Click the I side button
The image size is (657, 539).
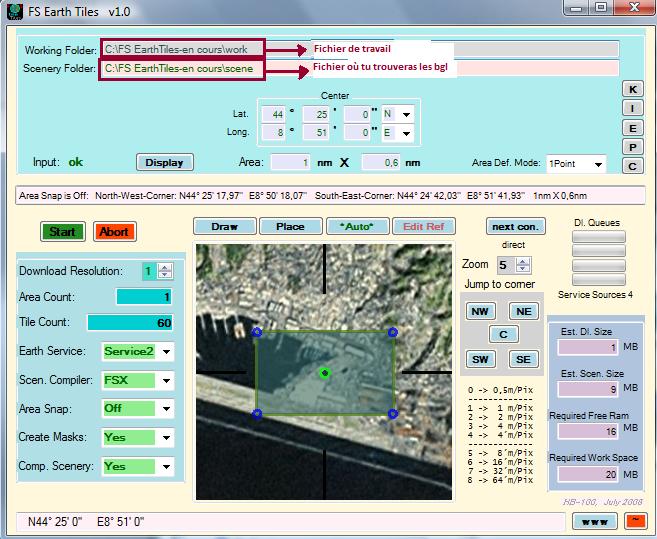coord(633,108)
